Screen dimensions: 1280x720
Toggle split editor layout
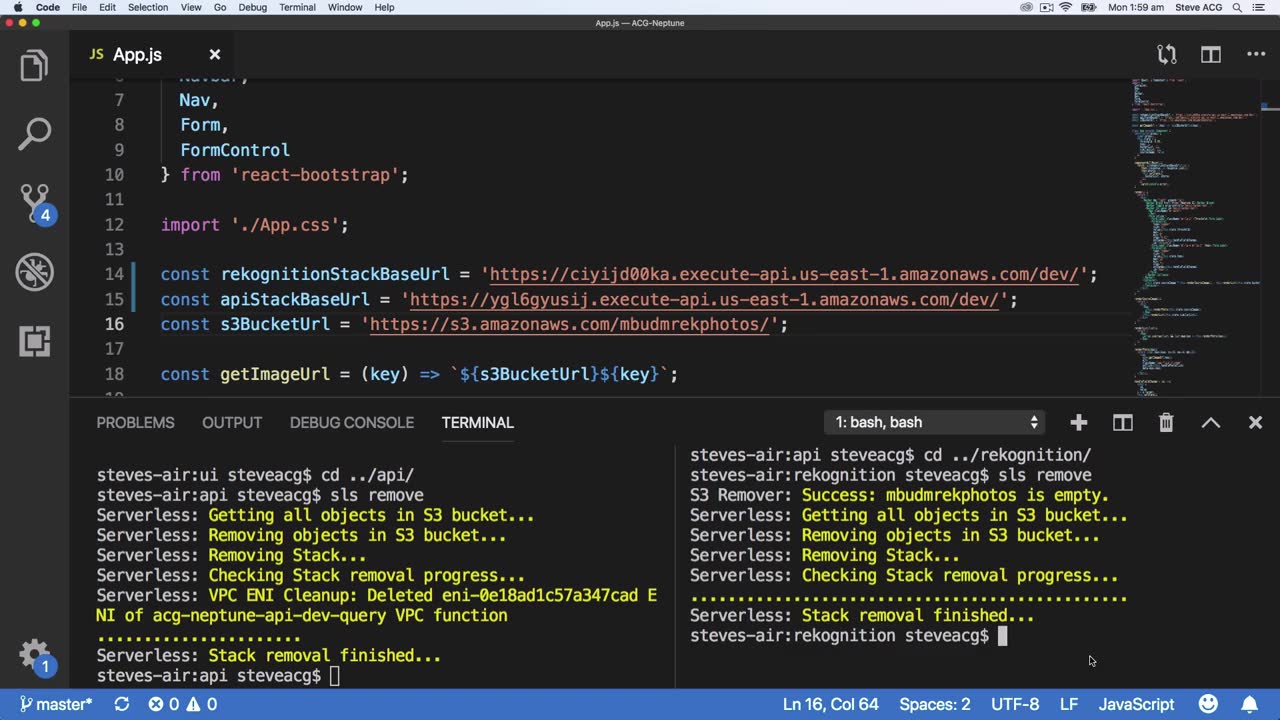tap(1210, 55)
